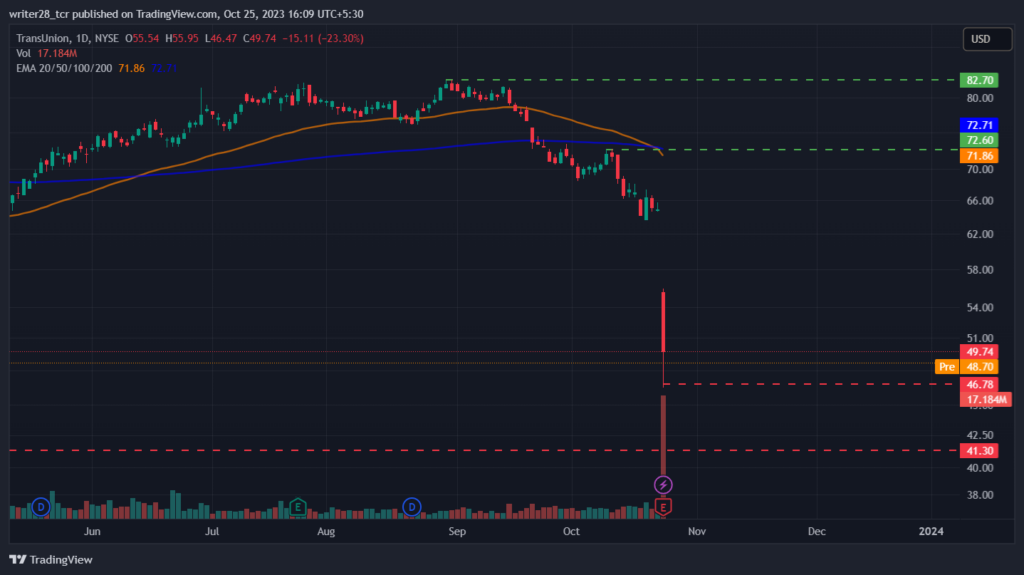The width and height of the screenshot is (1024, 575).
Task: Click the dividend D marker near June
Action: (40, 507)
